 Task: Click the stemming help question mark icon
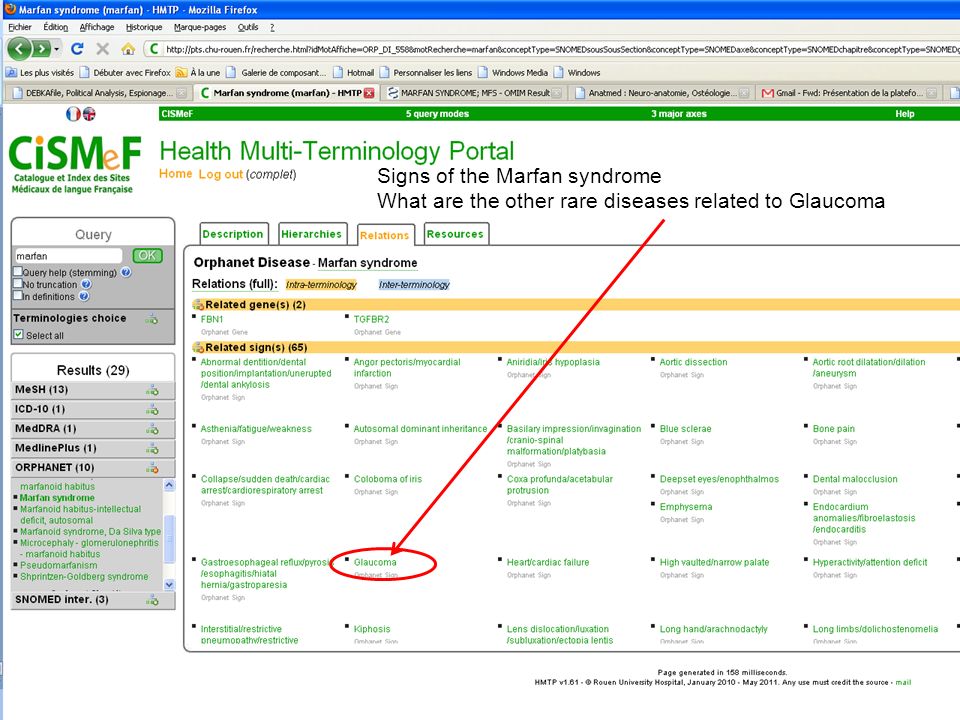[126, 272]
